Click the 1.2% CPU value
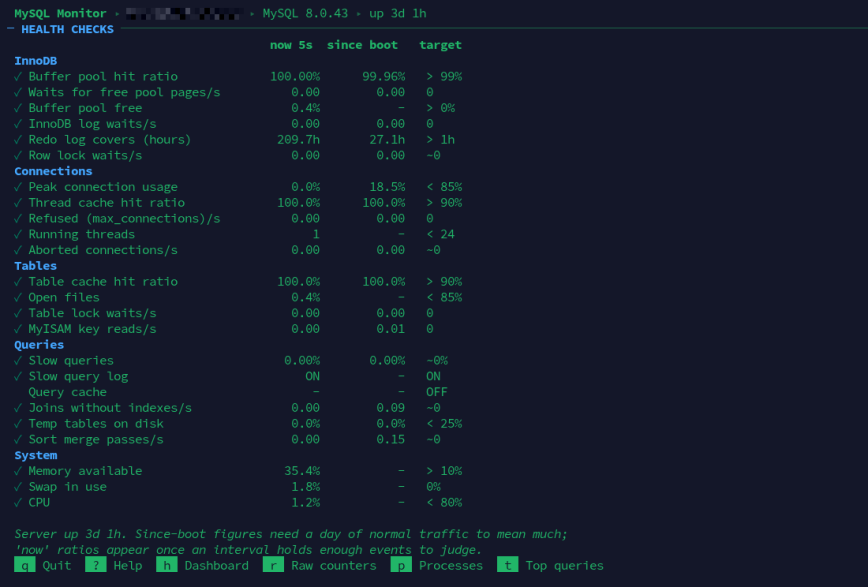The image size is (868, 587). point(306,502)
